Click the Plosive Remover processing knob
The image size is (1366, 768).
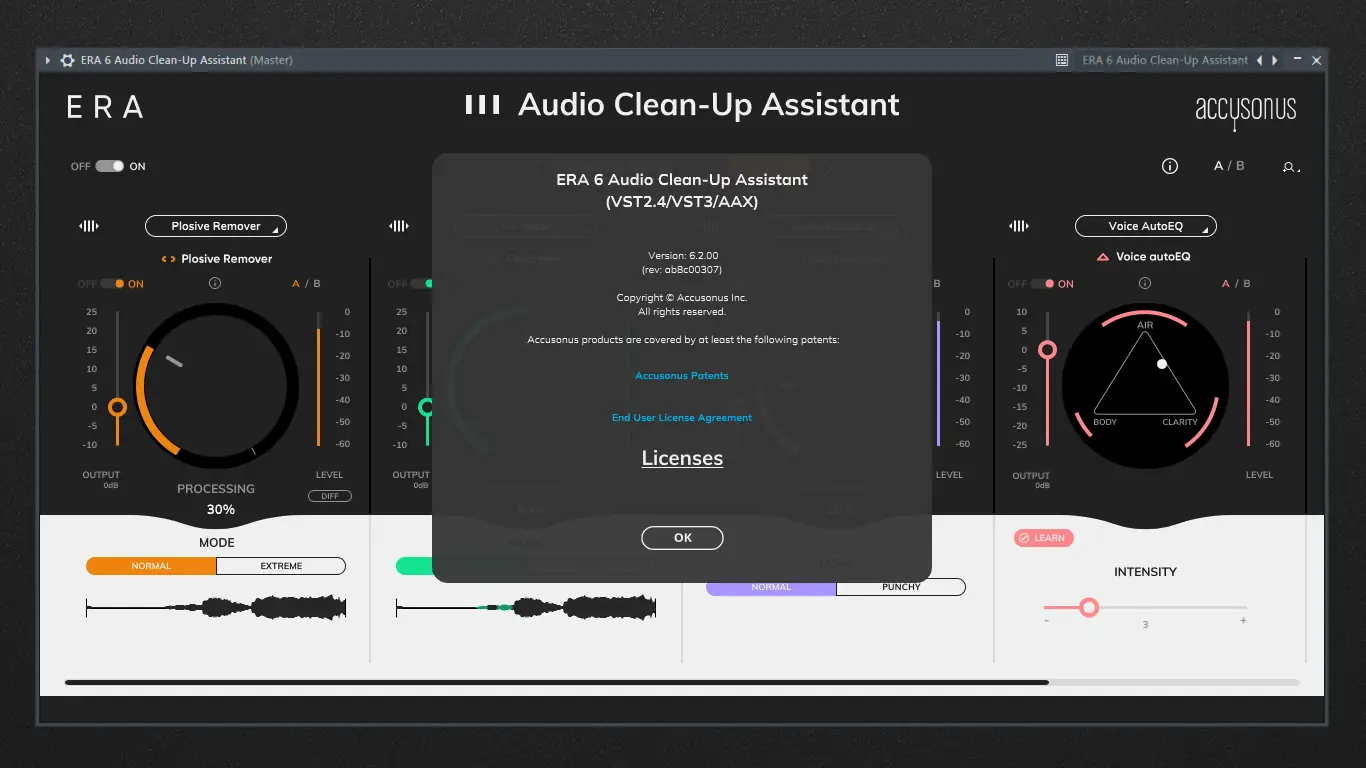coord(216,386)
